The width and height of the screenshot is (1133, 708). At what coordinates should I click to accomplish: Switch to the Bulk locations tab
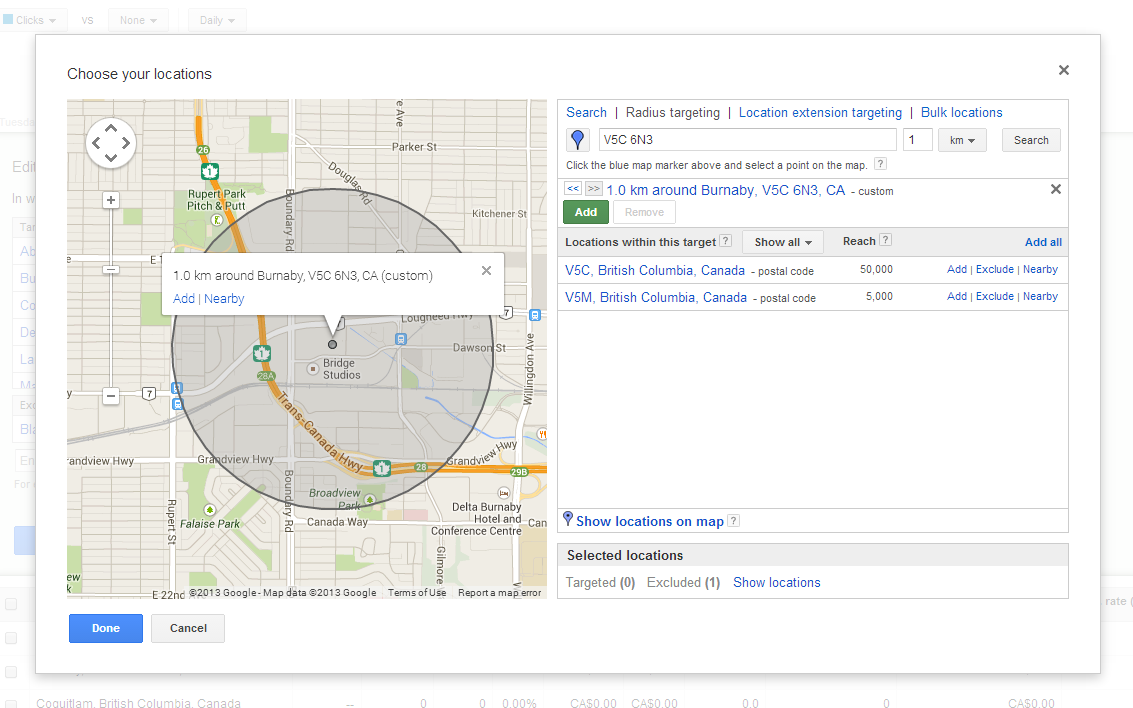(961, 113)
